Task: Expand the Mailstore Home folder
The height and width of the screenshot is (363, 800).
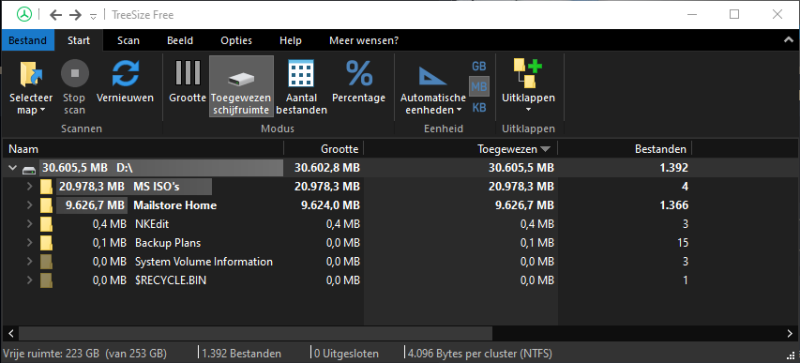Action: (x=29, y=206)
